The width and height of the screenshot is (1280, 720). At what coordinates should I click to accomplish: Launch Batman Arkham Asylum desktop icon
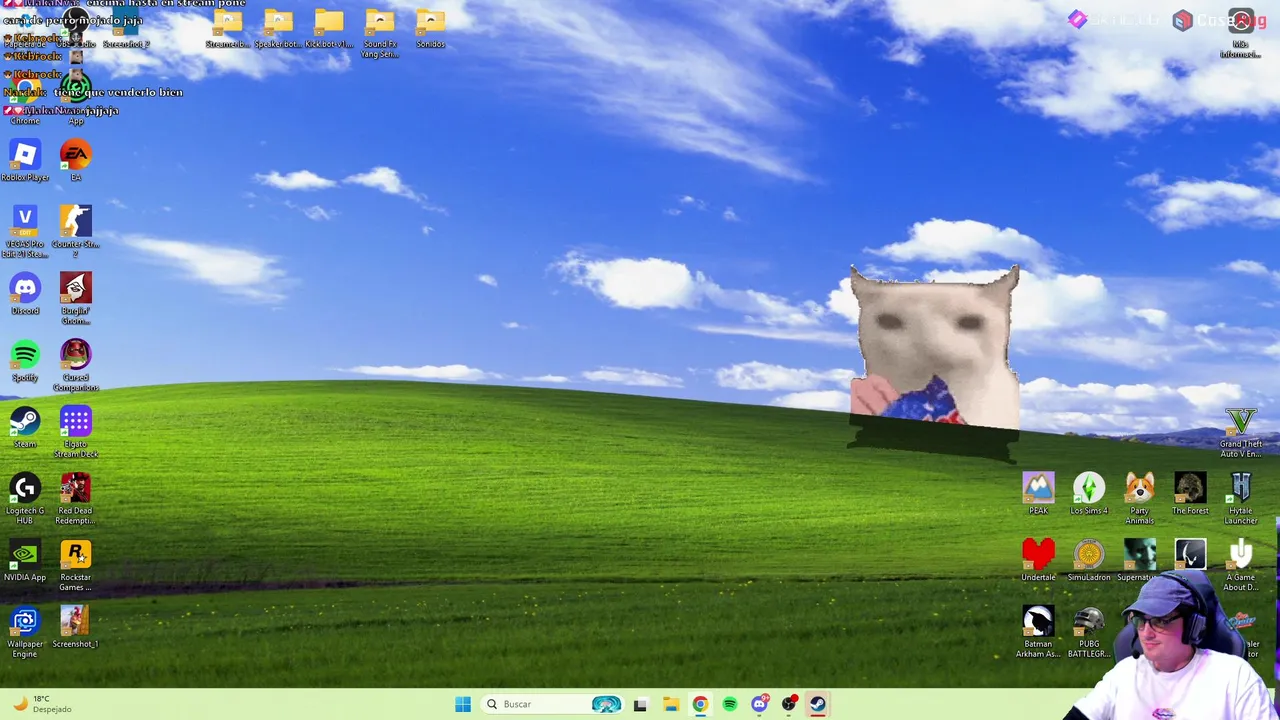(1038, 632)
